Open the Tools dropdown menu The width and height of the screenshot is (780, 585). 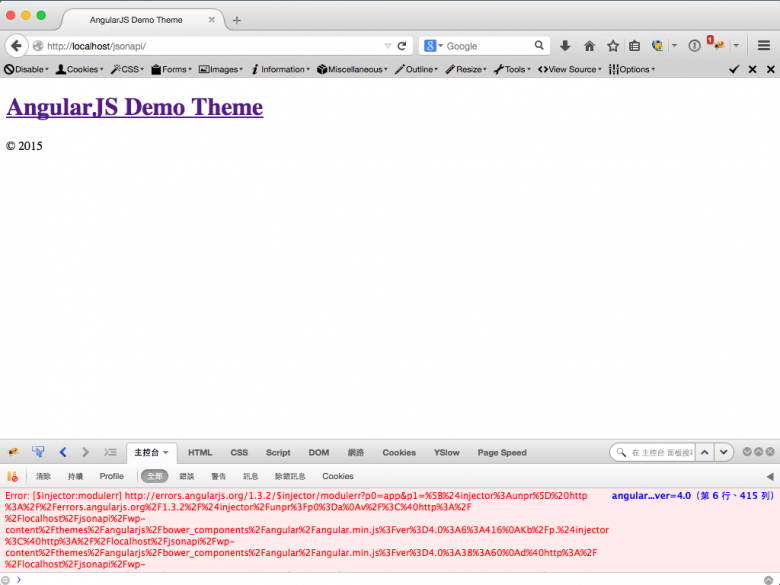[x=512, y=70]
